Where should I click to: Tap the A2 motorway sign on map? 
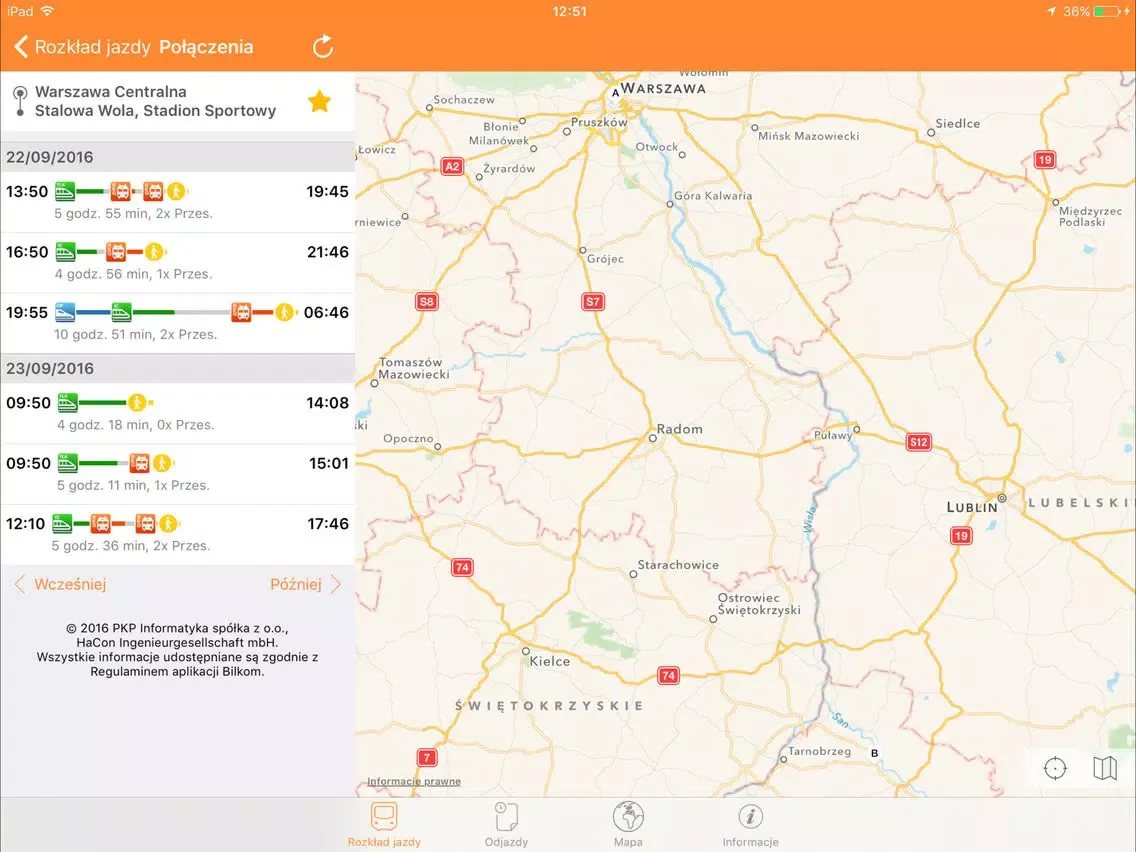[x=452, y=166]
